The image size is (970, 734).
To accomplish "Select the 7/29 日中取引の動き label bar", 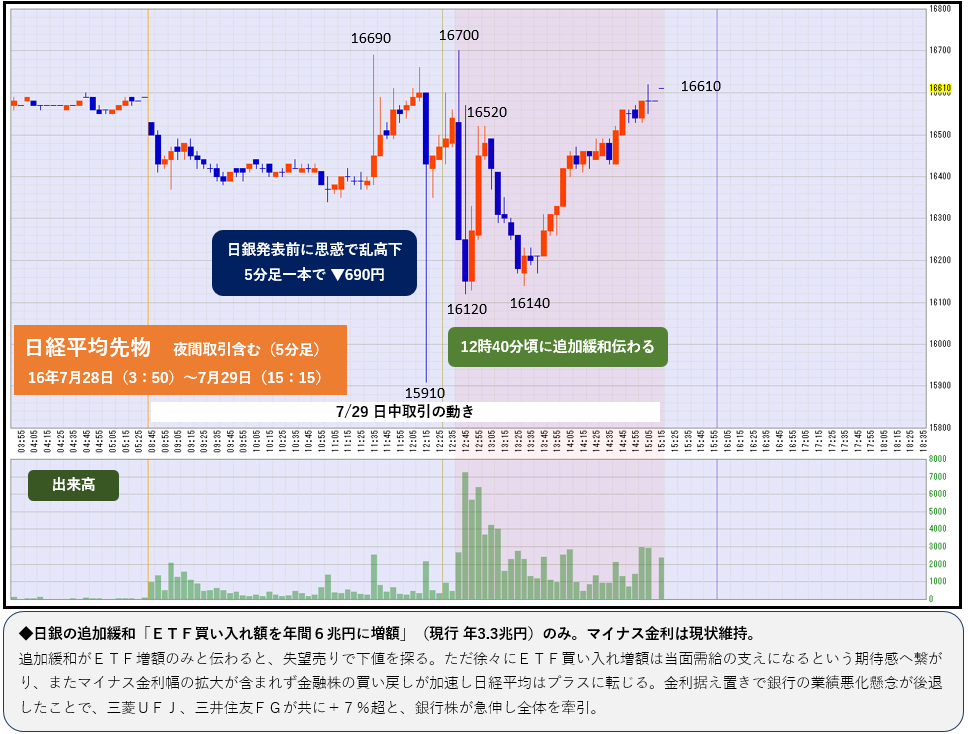I will click(405, 412).
